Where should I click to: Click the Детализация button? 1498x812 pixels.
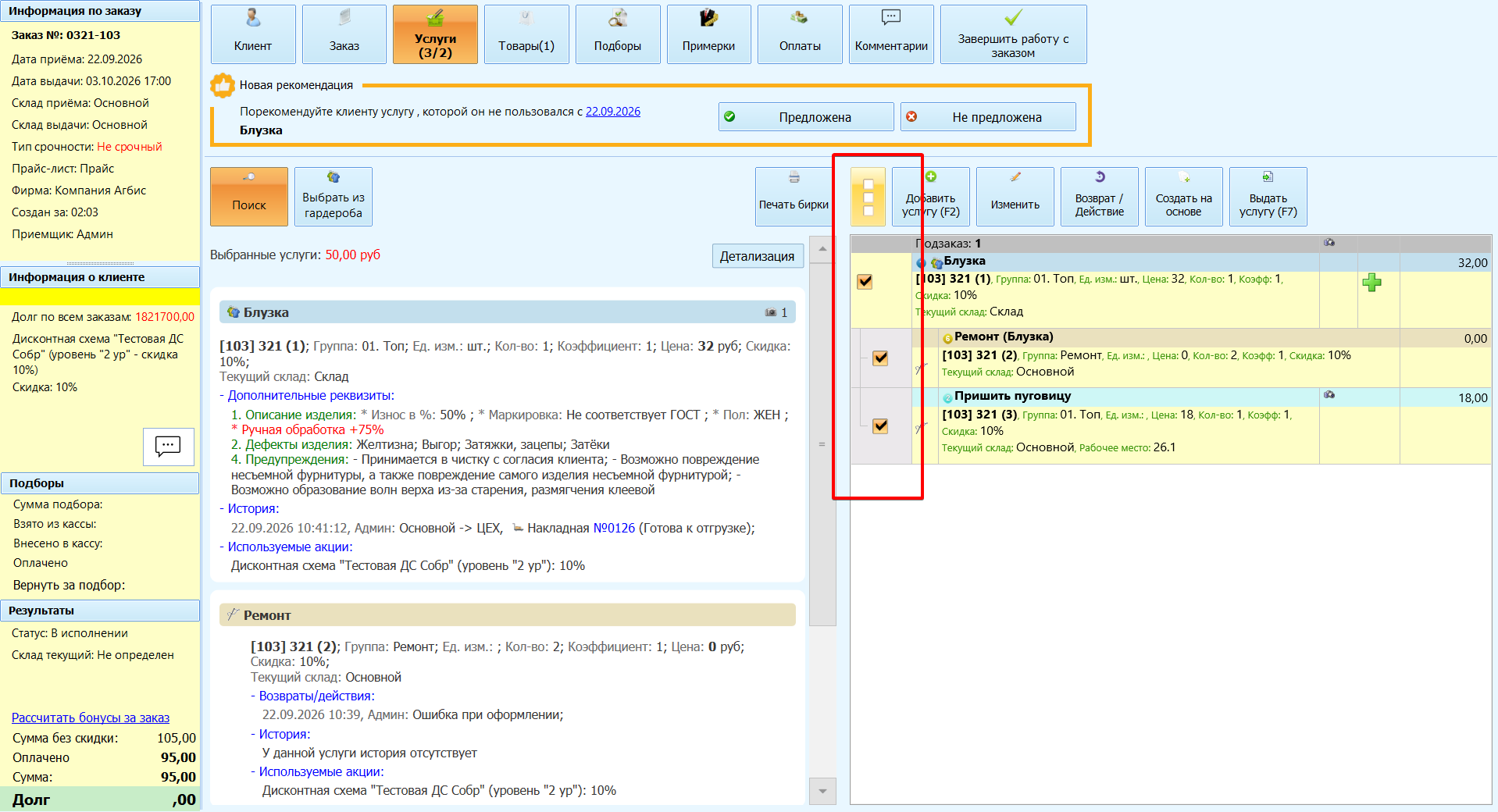coord(758,256)
